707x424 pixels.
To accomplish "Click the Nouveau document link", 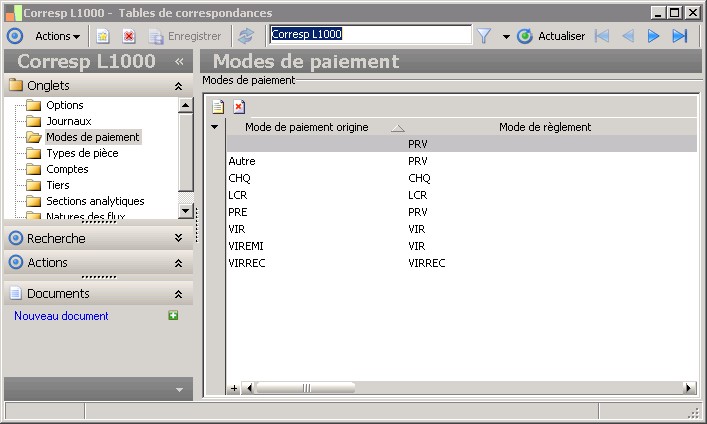I will pos(61,316).
